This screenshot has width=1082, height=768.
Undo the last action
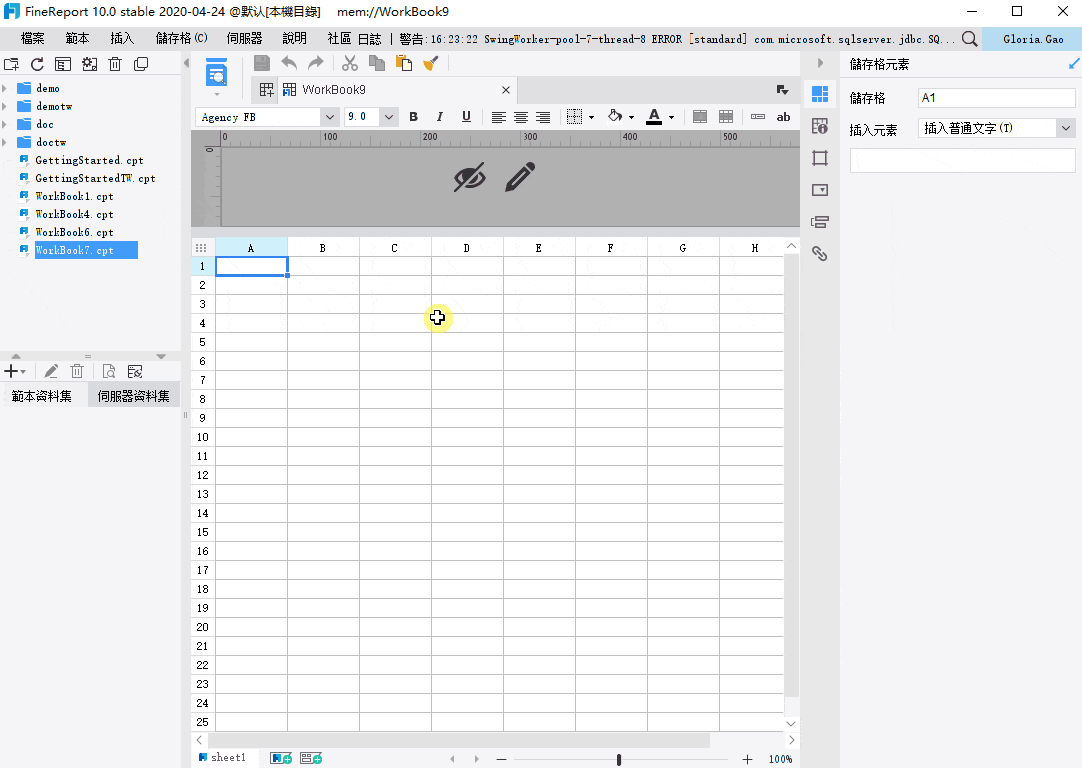[x=289, y=63]
